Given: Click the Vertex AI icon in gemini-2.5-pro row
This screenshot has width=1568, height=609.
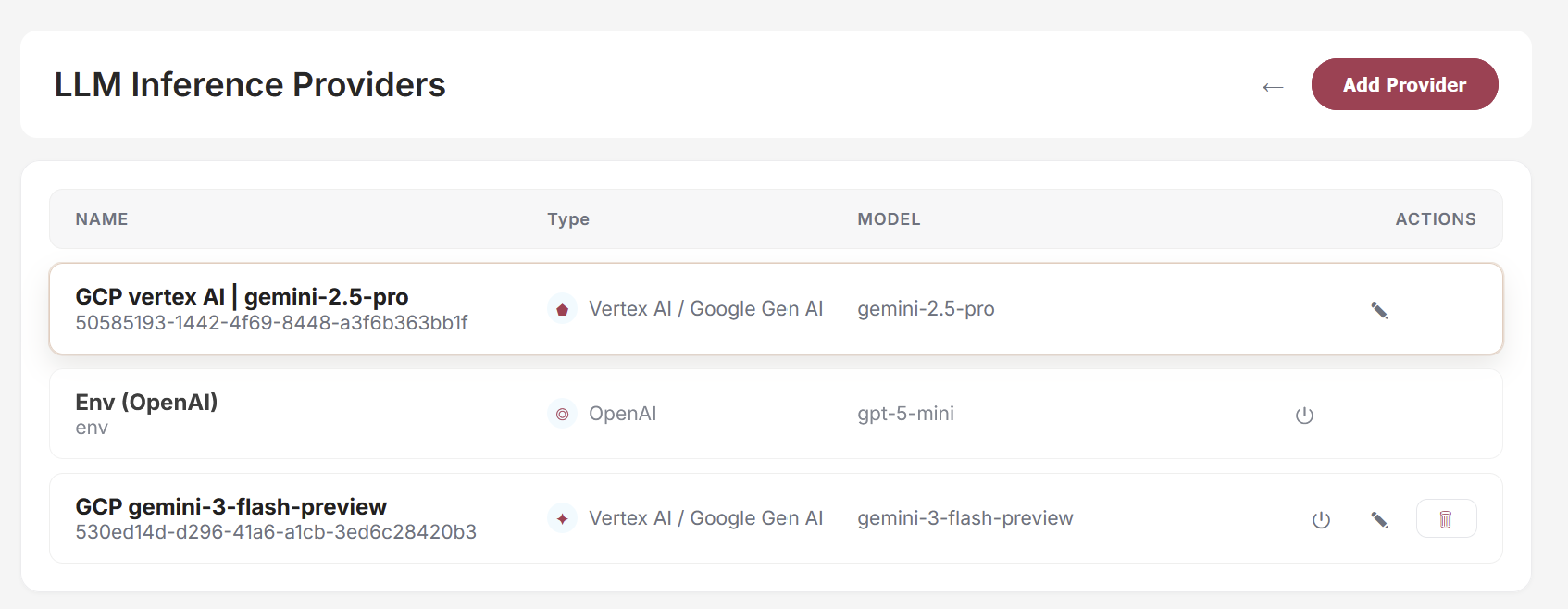Looking at the screenshot, I should tap(562, 309).
